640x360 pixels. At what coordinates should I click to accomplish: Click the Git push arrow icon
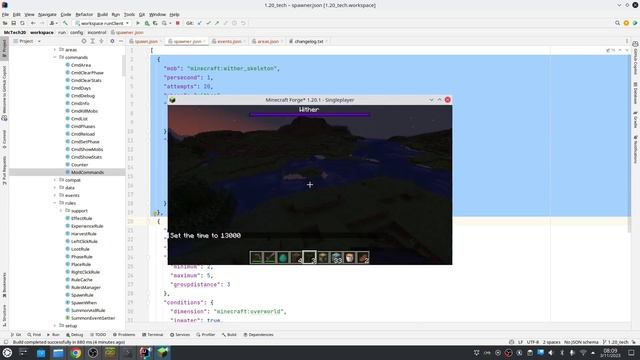[x=217, y=23]
